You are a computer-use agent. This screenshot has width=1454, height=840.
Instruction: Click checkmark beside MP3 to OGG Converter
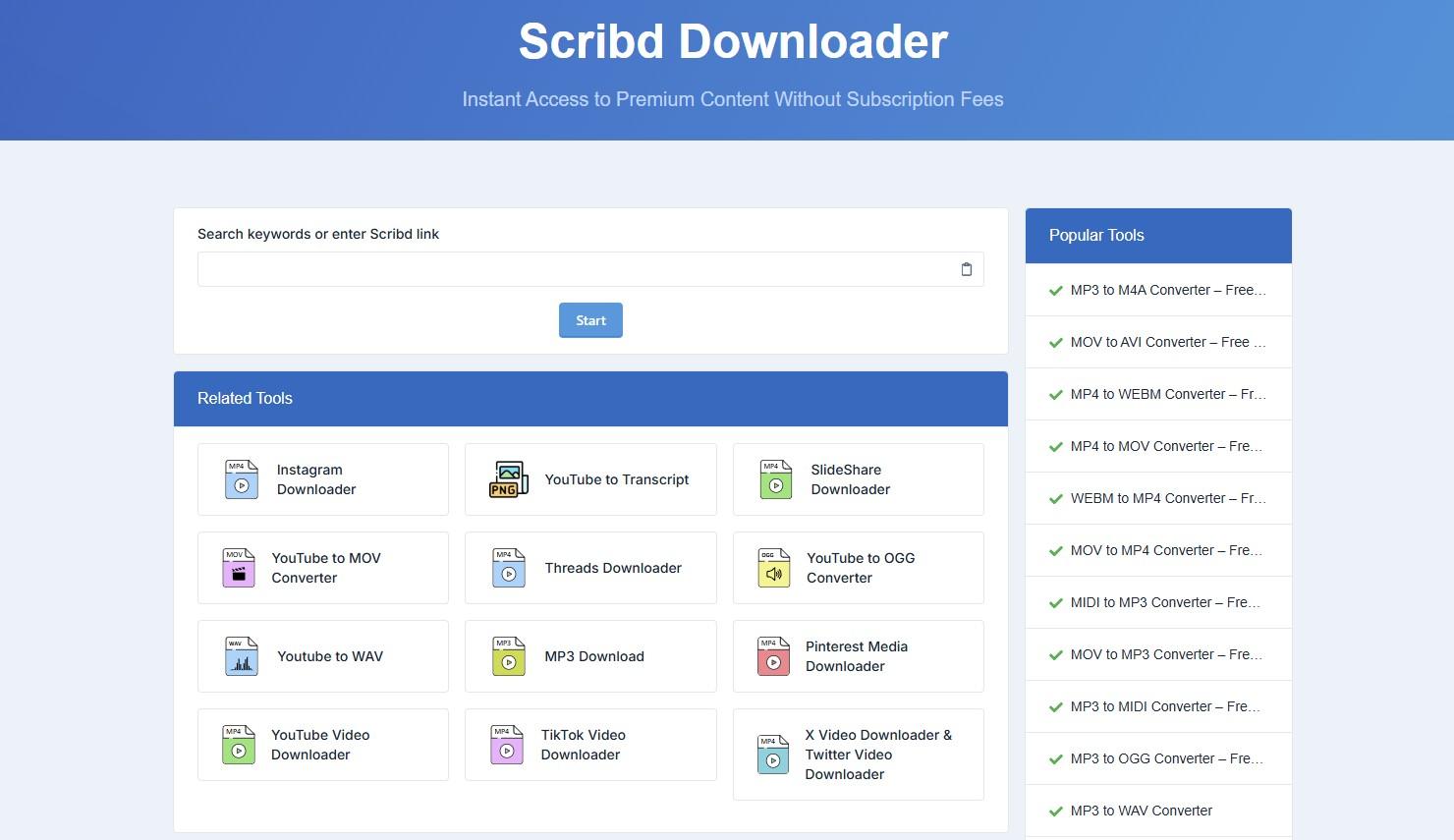(x=1056, y=759)
